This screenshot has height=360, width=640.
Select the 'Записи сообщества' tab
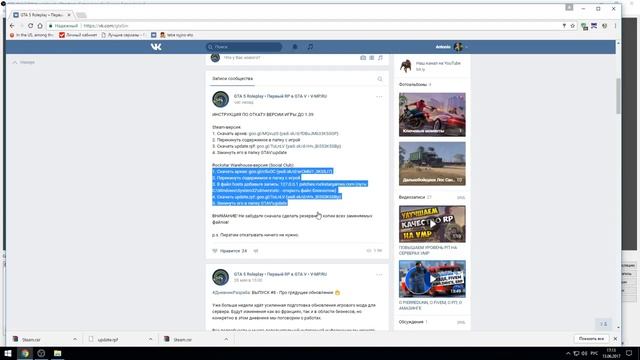(232, 78)
